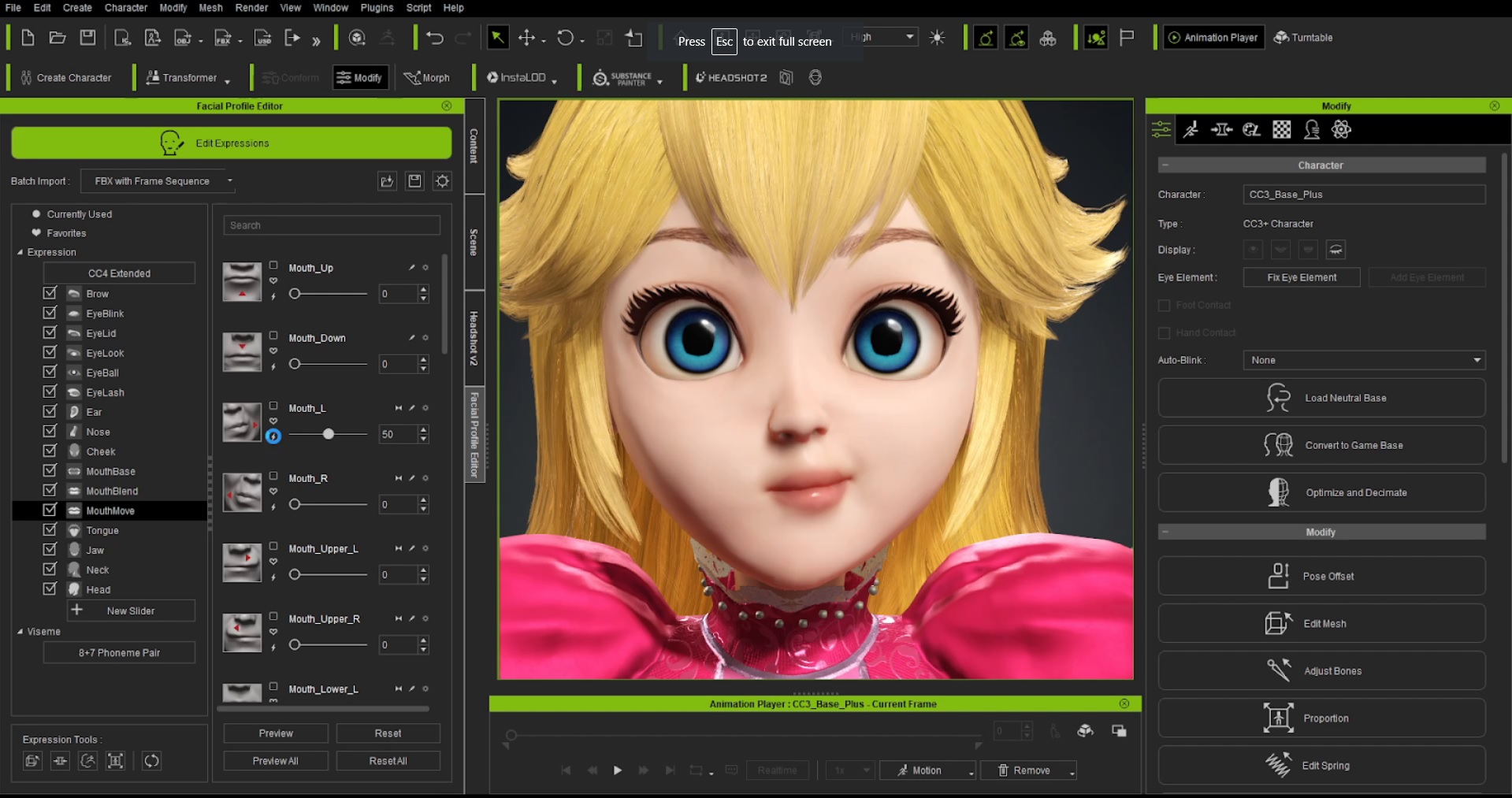Toggle the Head category checkbox
The height and width of the screenshot is (798, 1512).
pos(50,588)
